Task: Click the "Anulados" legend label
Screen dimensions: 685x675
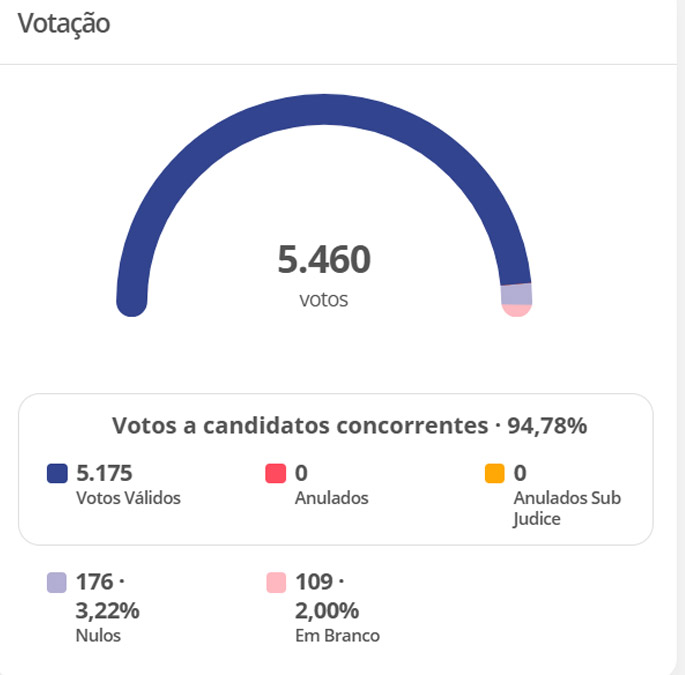Action: coord(332,497)
